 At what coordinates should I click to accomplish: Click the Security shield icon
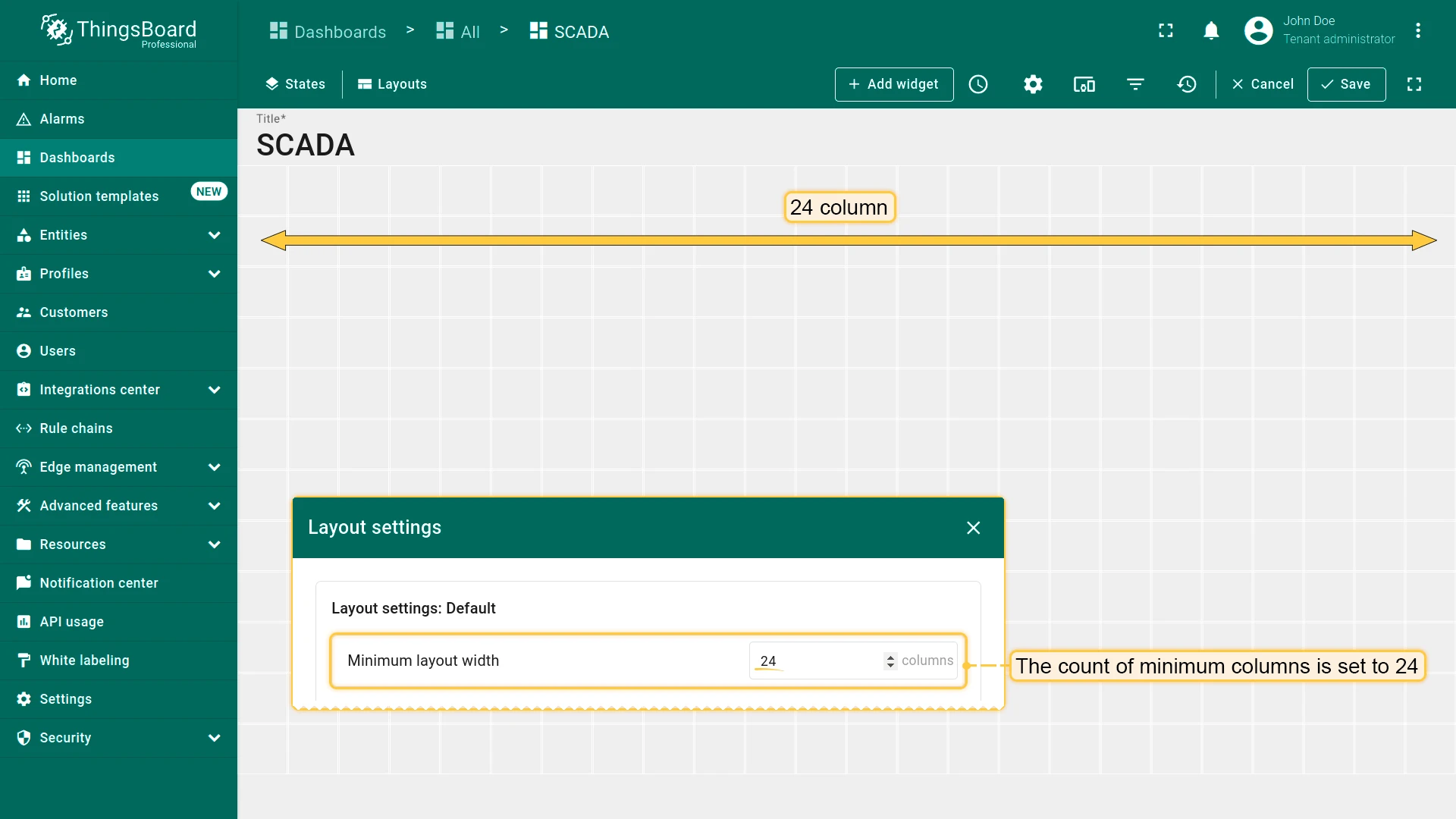[24, 738]
